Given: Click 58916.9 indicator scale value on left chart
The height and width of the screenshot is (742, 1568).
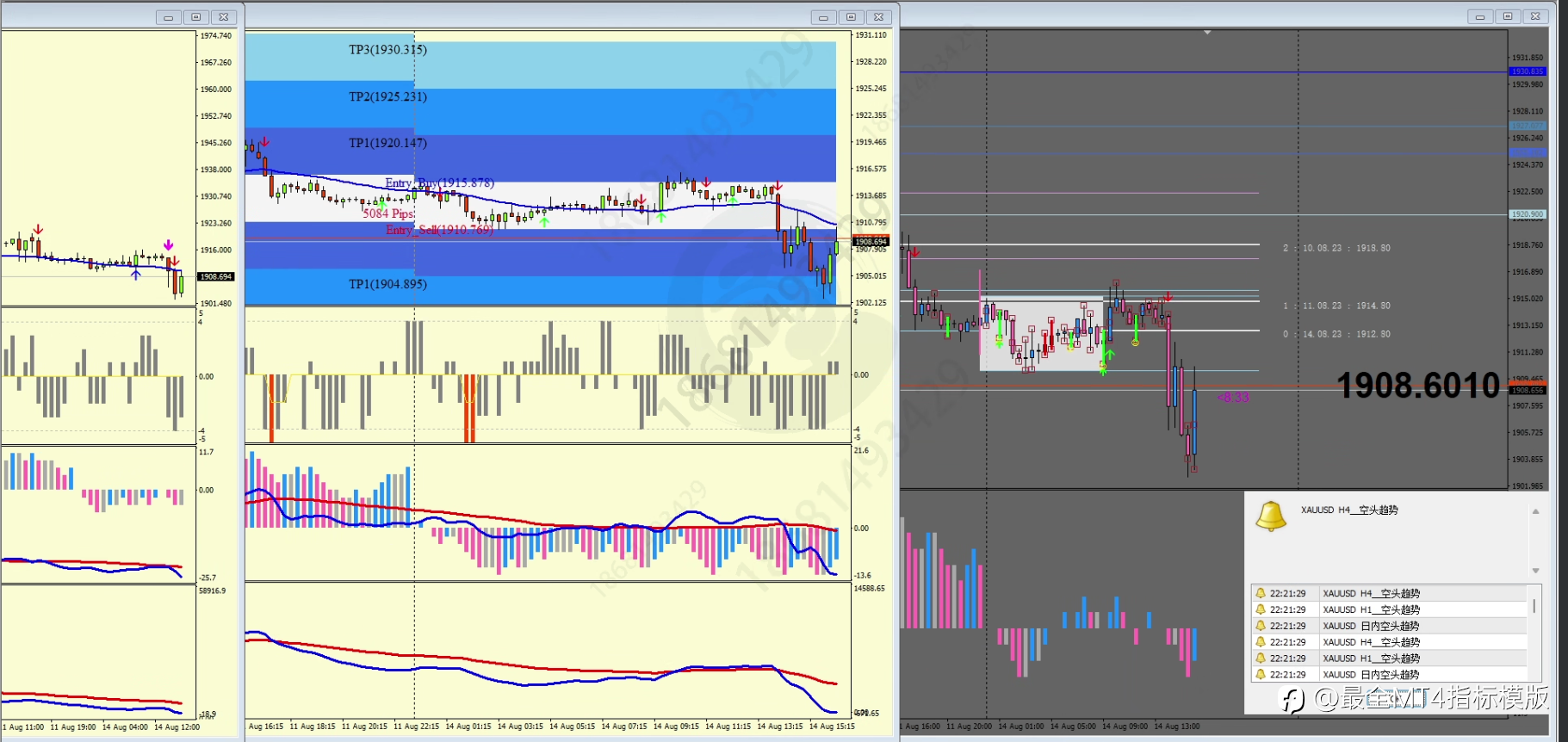Looking at the screenshot, I should (x=213, y=591).
